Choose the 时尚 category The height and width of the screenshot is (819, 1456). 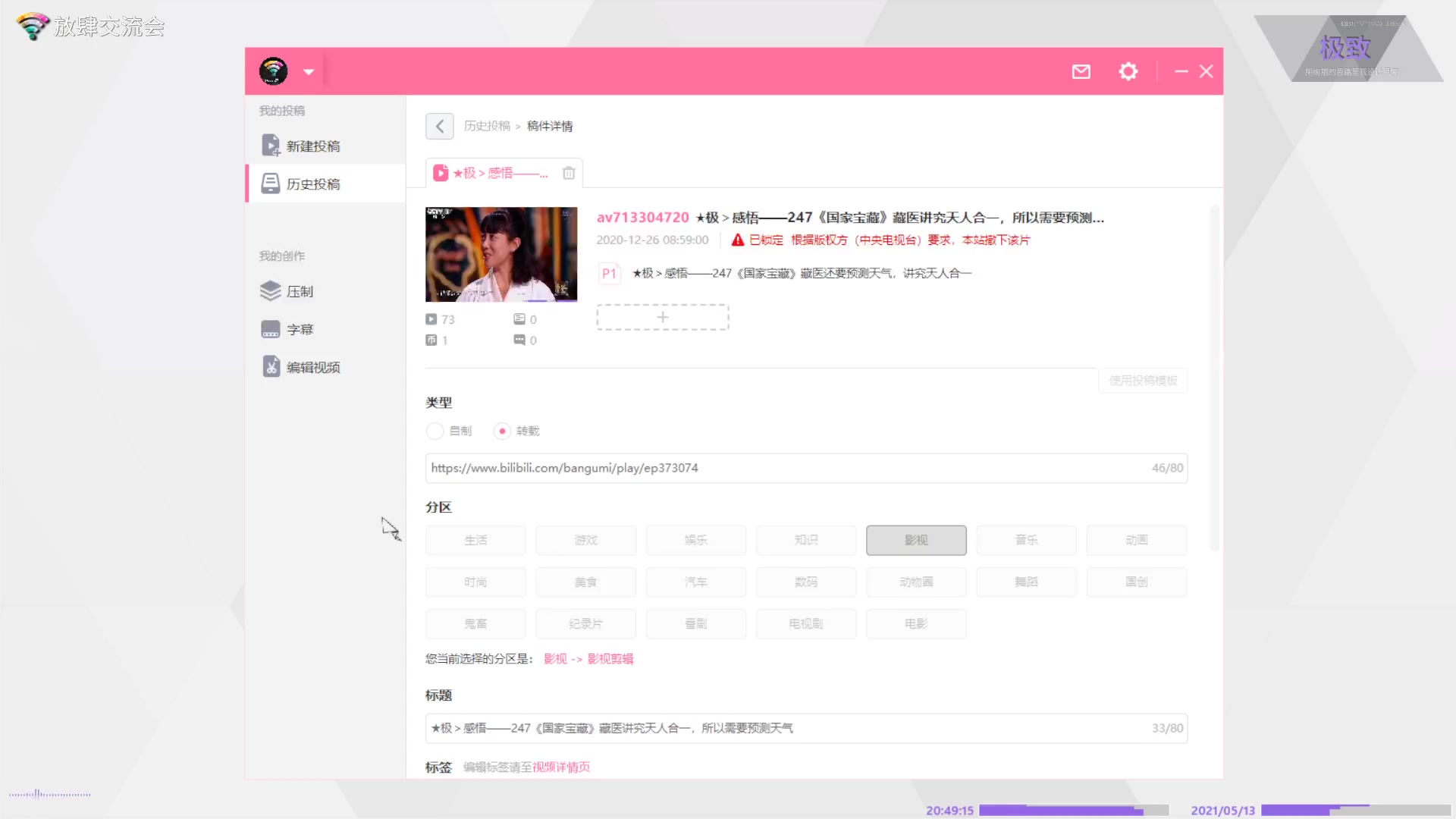coord(475,582)
